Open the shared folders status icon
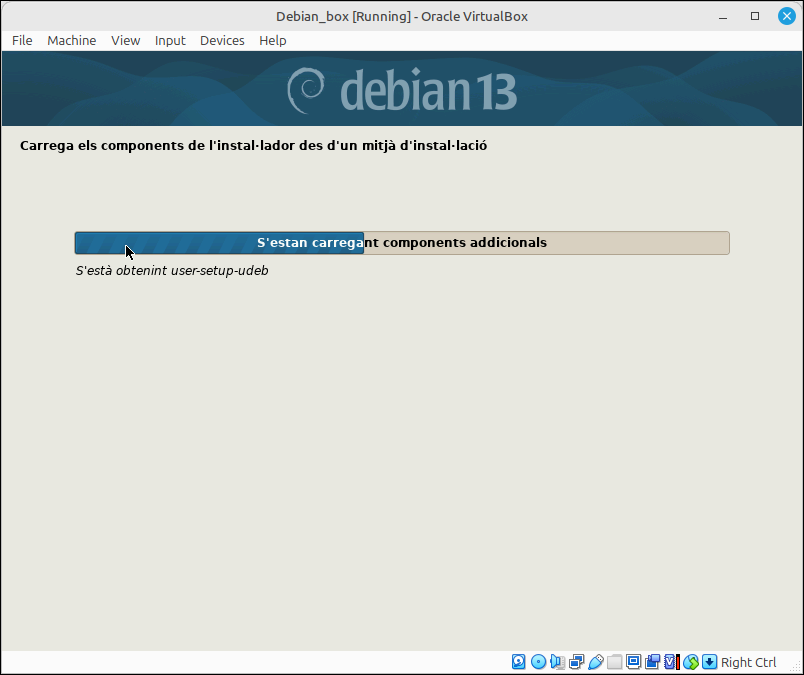 click(614, 662)
